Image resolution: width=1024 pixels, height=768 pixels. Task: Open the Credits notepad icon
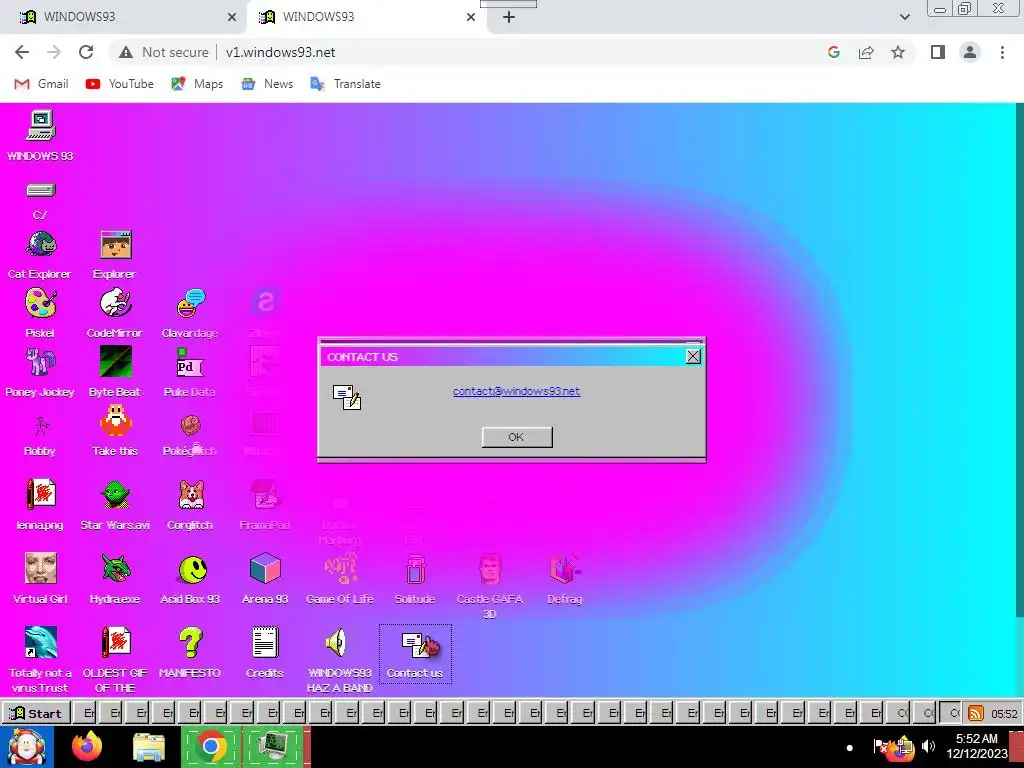265,652
